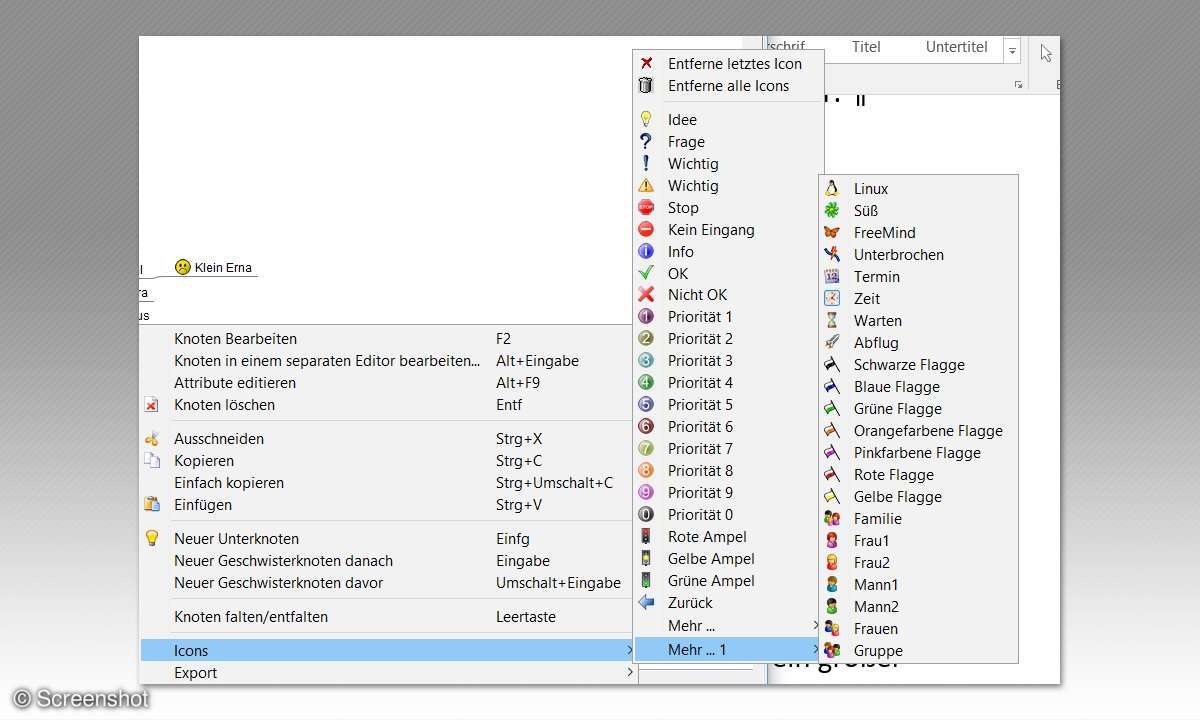Click Entferne letztes Icon
1200x720 pixels.
(x=728, y=63)
